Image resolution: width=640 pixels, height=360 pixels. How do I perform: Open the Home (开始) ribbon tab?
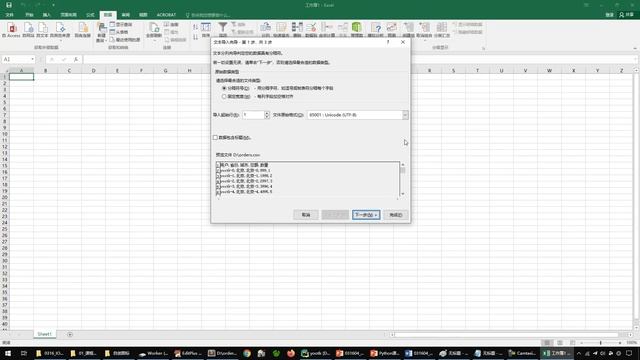click(x=29, y=15)
